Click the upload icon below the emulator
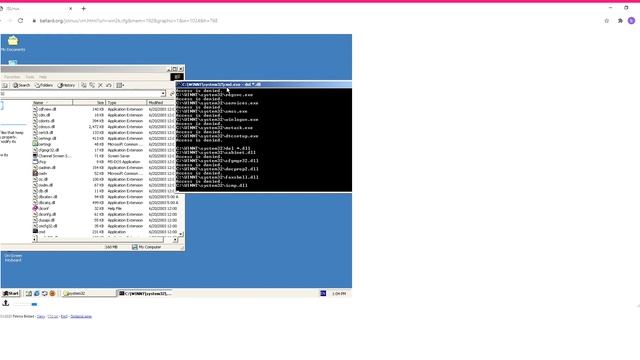The image size is (640, 360). [6, 303]
